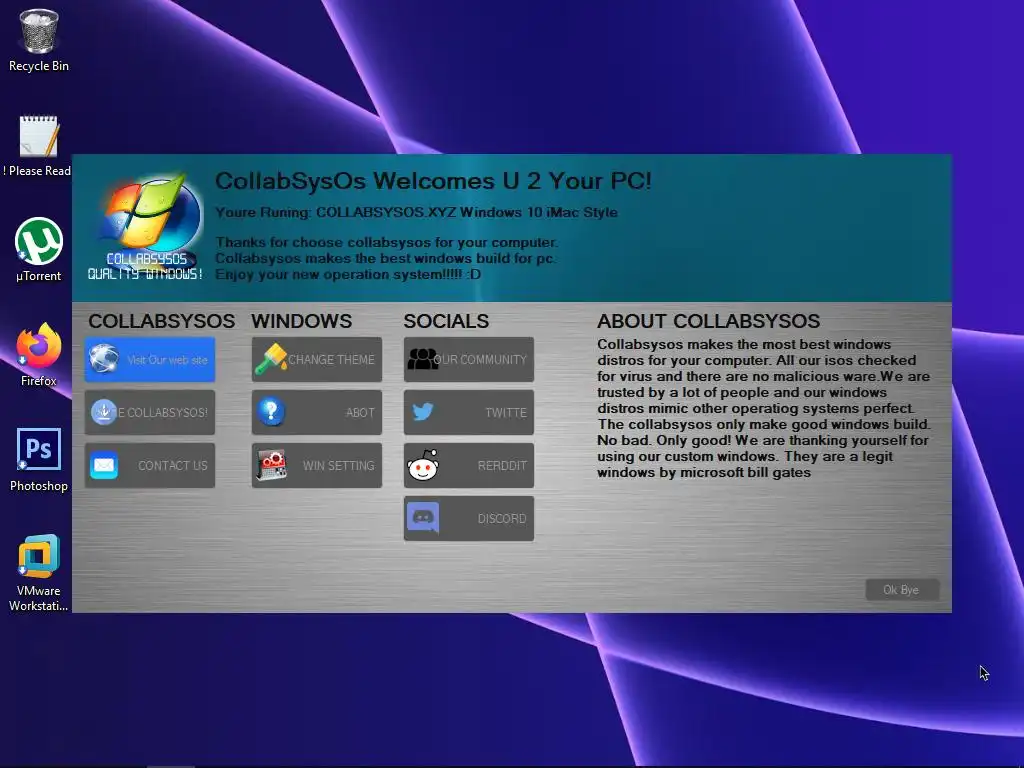Click the CHANGE THEME button

(317, 359)
